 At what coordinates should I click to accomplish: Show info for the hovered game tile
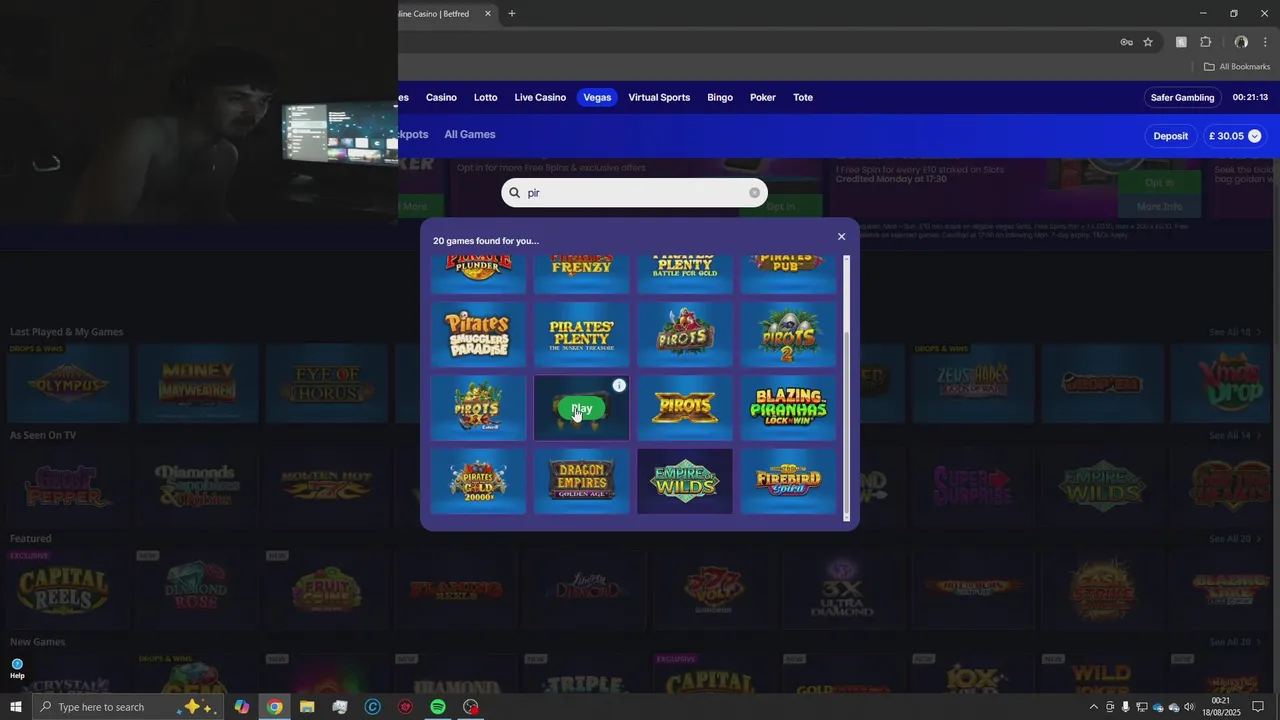[x=619, y=385]
